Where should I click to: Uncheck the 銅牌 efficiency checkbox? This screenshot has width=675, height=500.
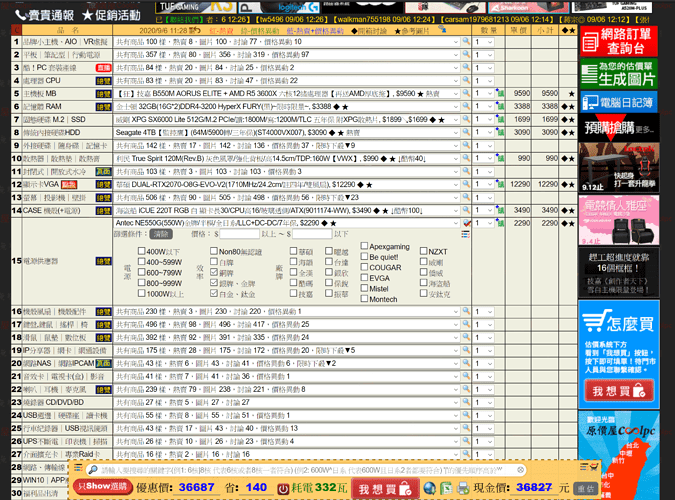[214, 272]
